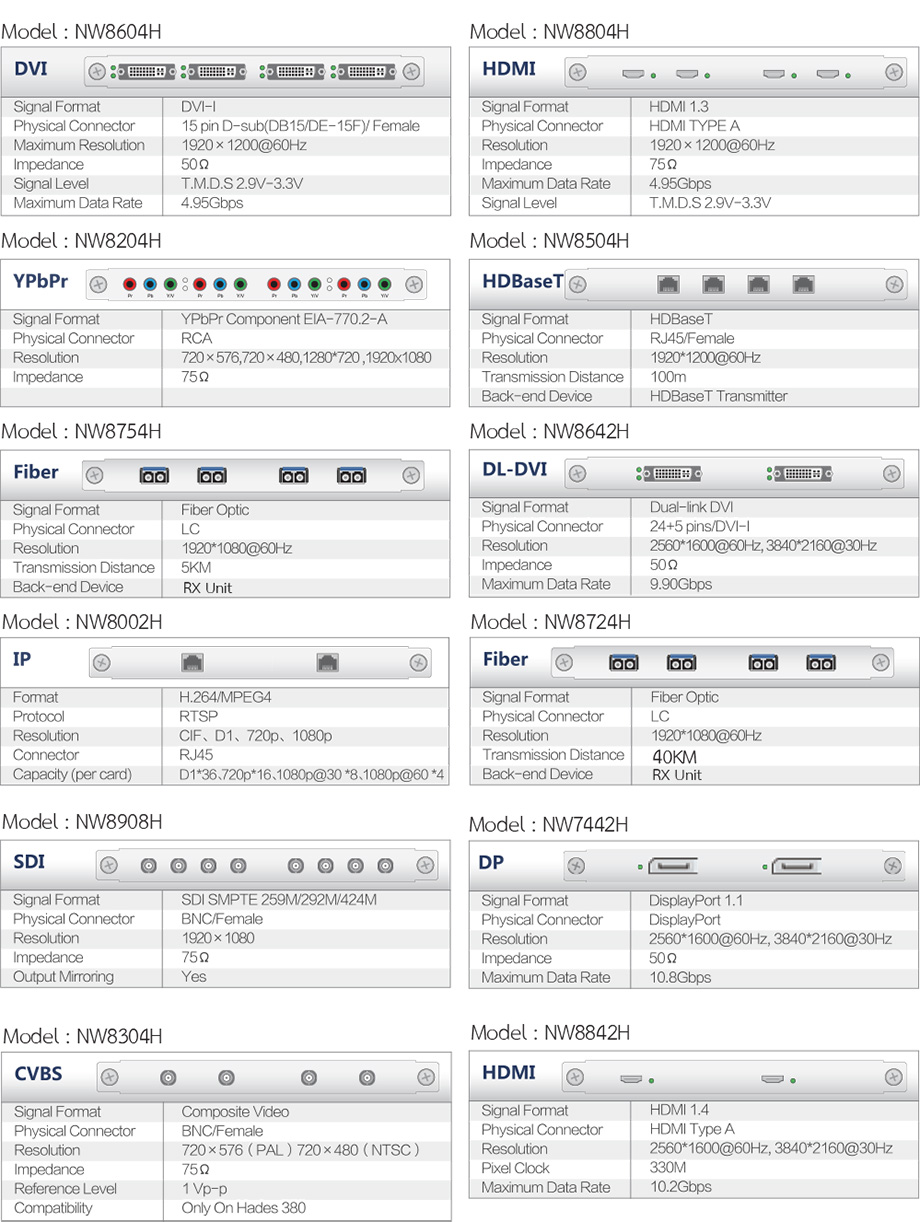Click the leftmost RJ45 port on HDBaseT card
The image size is (920, 1222).
point(667,284)
